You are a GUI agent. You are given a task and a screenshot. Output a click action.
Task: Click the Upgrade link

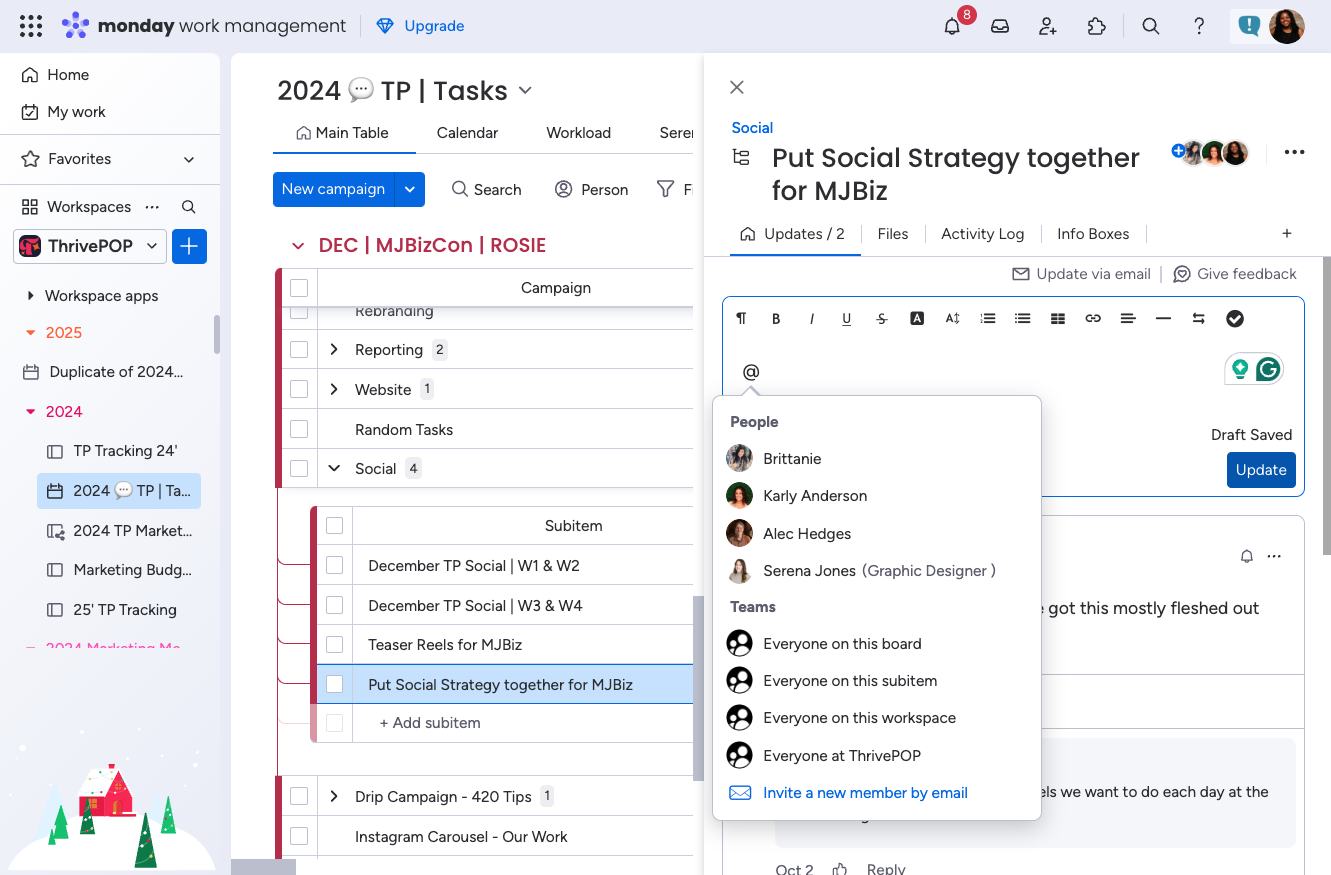(x=420, y=26)
